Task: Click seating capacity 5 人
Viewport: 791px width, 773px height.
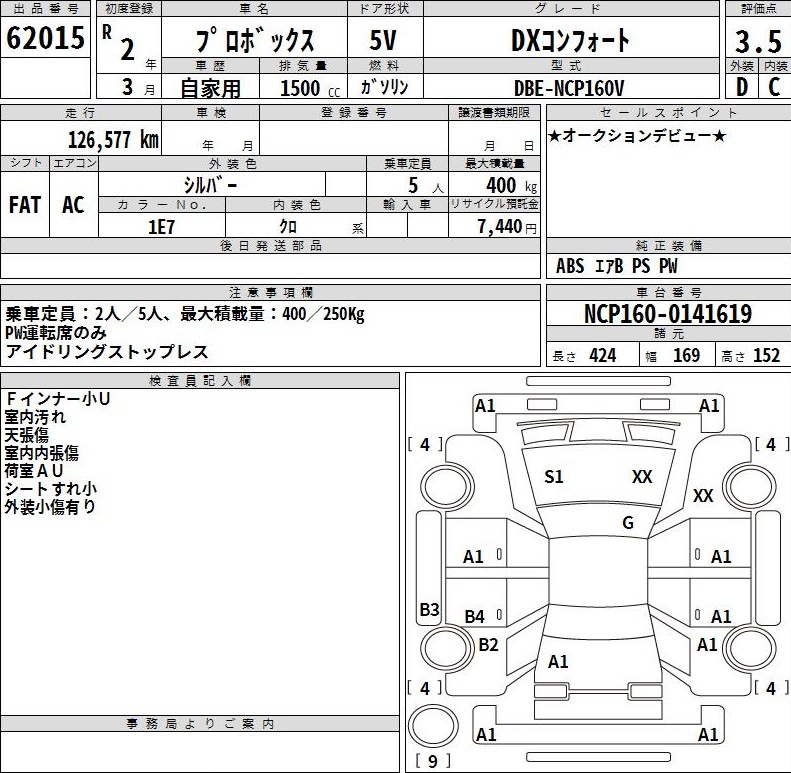Action: [x=425, y=186]
